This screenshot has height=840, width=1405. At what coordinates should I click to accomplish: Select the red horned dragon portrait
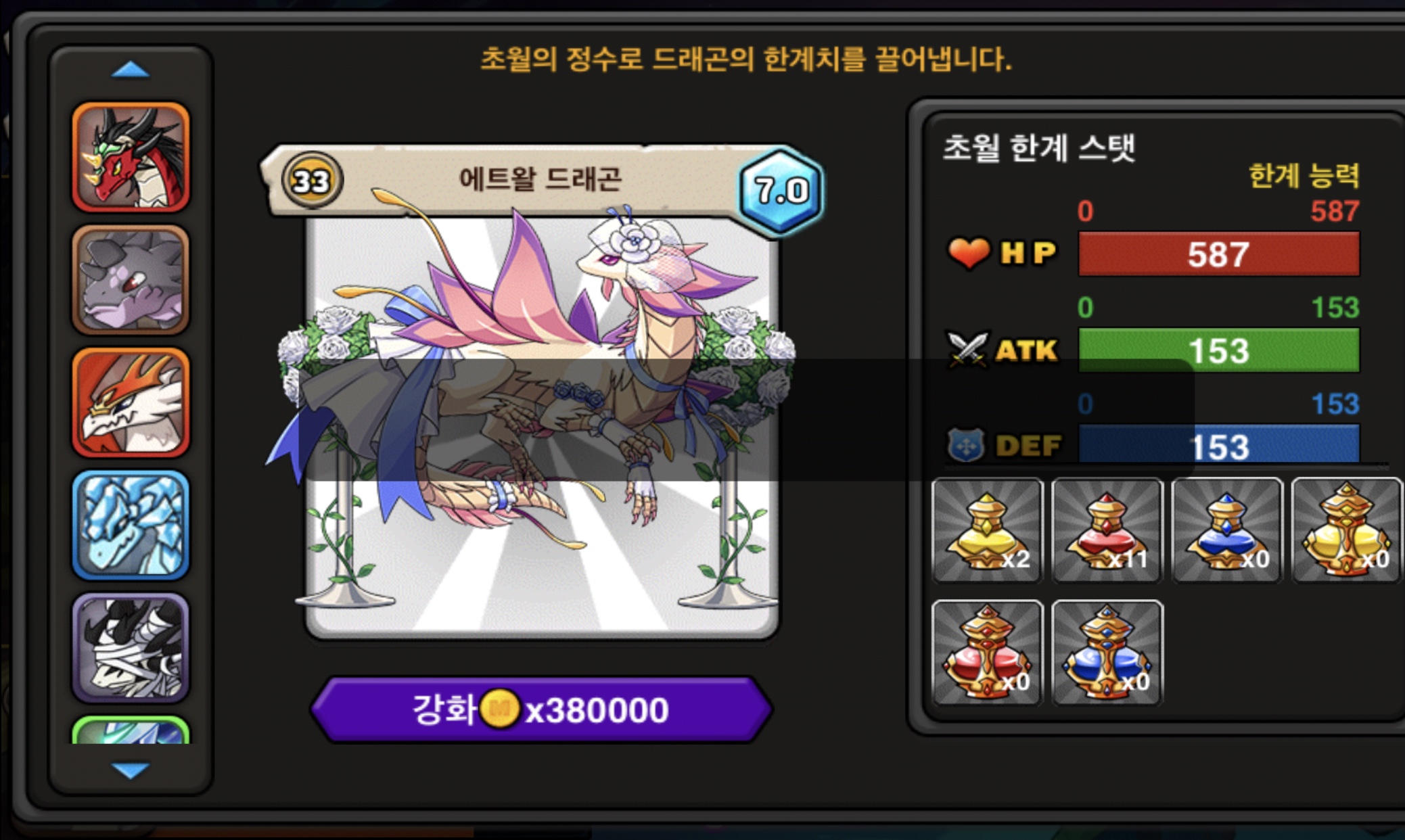click(131, 157)
